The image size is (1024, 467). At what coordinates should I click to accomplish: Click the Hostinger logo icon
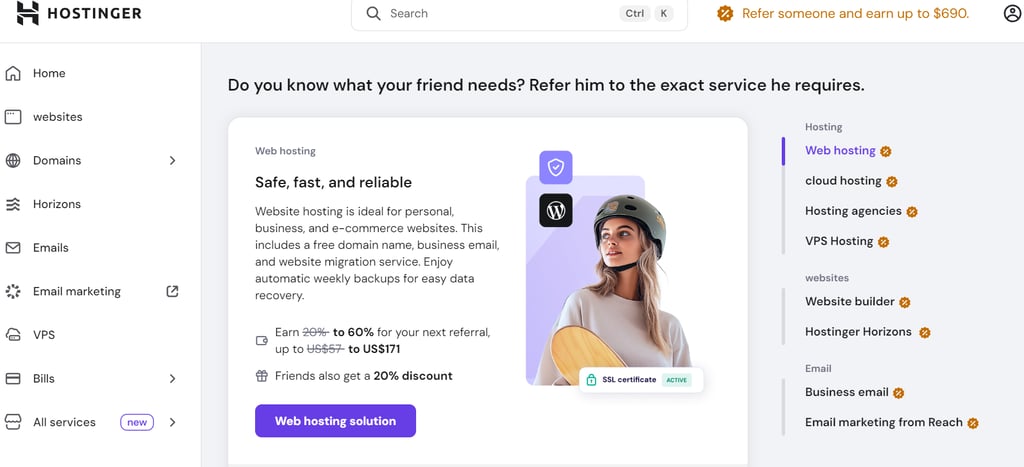click(x=27, y=13)
